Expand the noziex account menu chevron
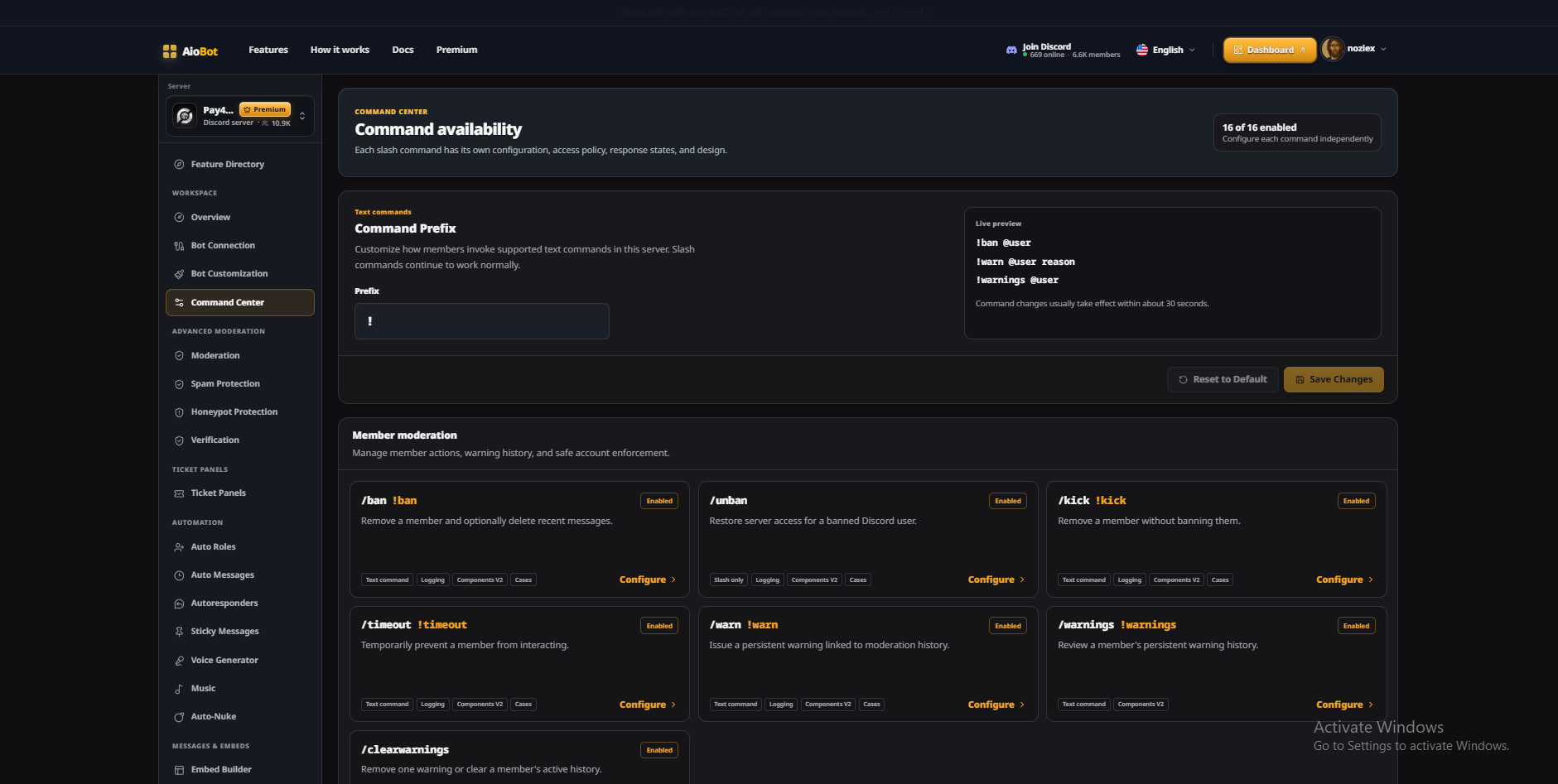Image resolution: width=1558 pixels, height=784 pixels. [x=1383, y=49]
